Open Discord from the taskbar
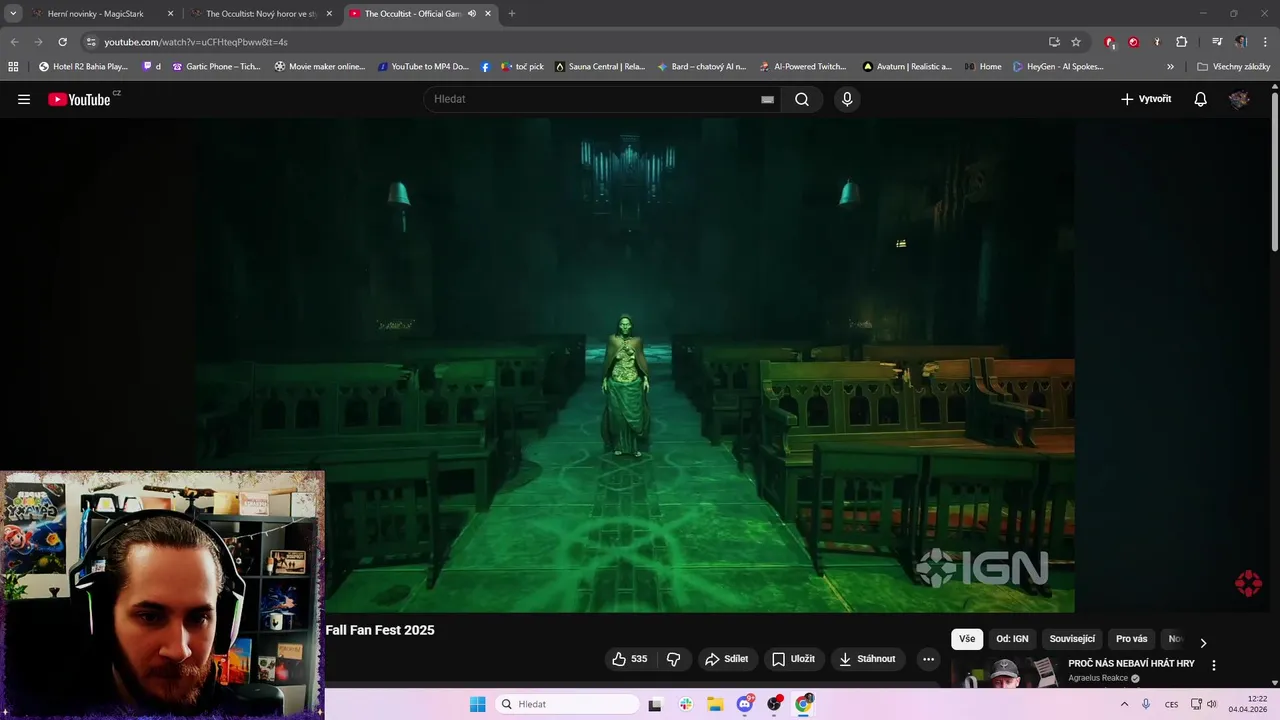 pos(745,704)
